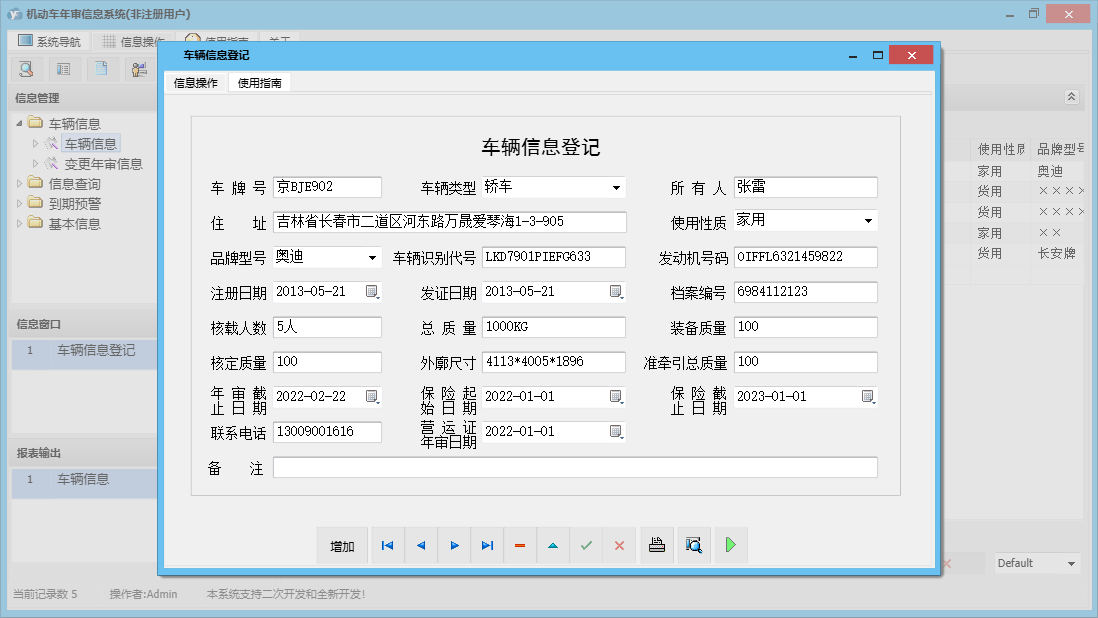Open print preview magnifier icon
1098x618 pixels.
click(694, 546)
